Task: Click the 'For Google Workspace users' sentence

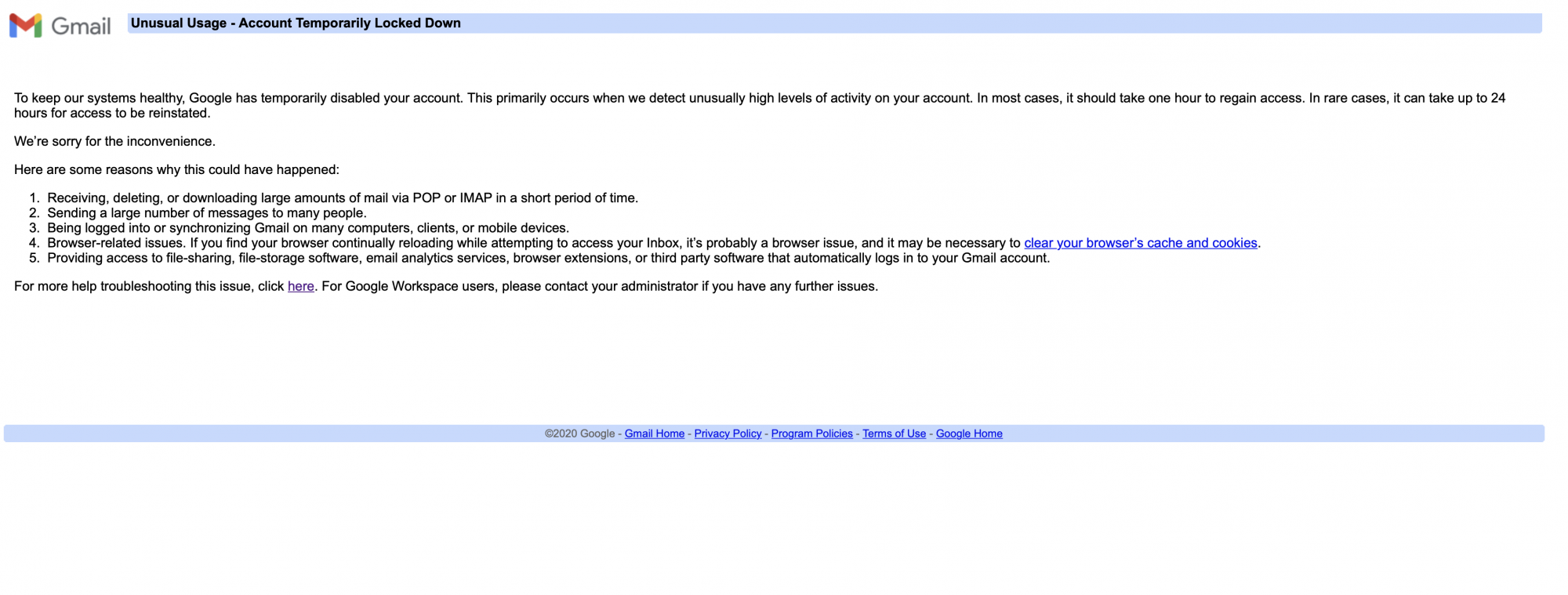Action: click(x=600, y=286)
